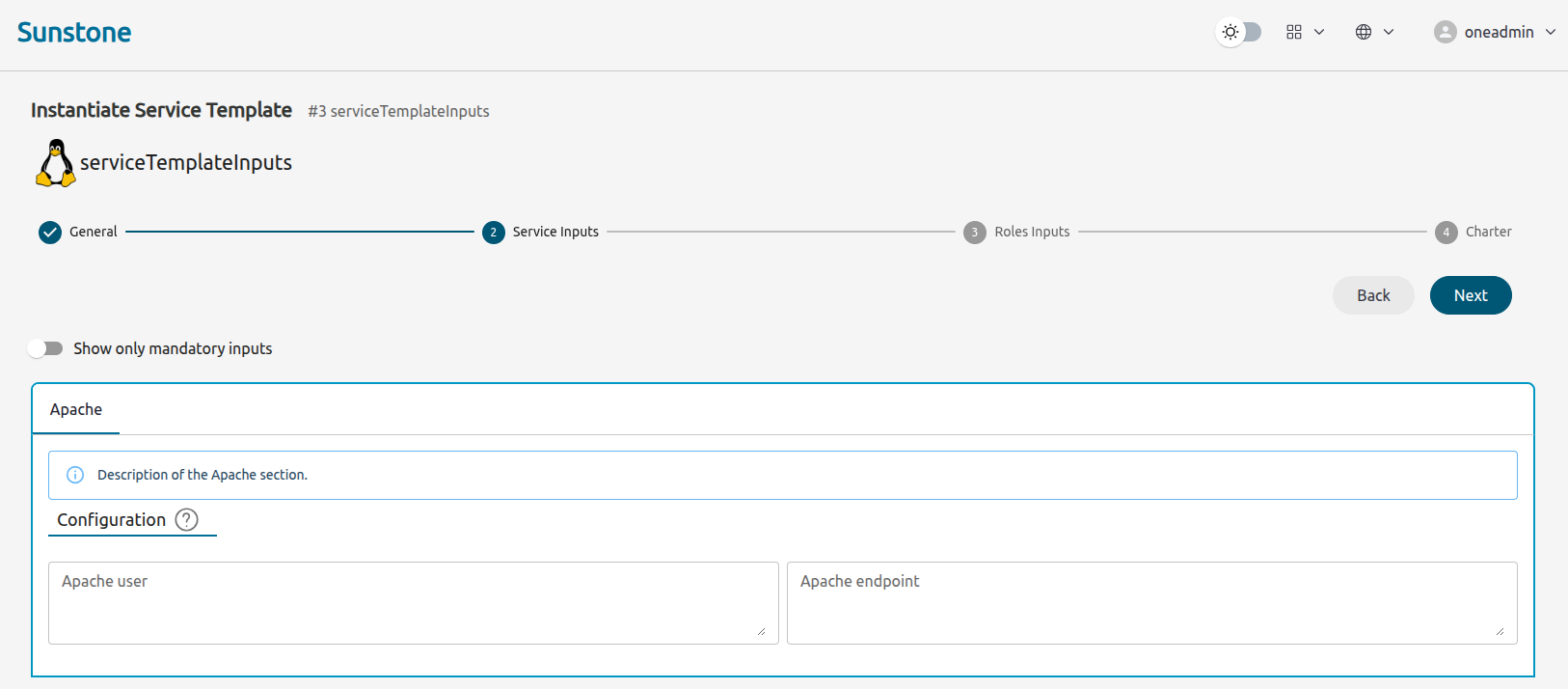Click 'Description of the Apache section.' text
This screenshot has height=689, width=1568.
point(203,475)
